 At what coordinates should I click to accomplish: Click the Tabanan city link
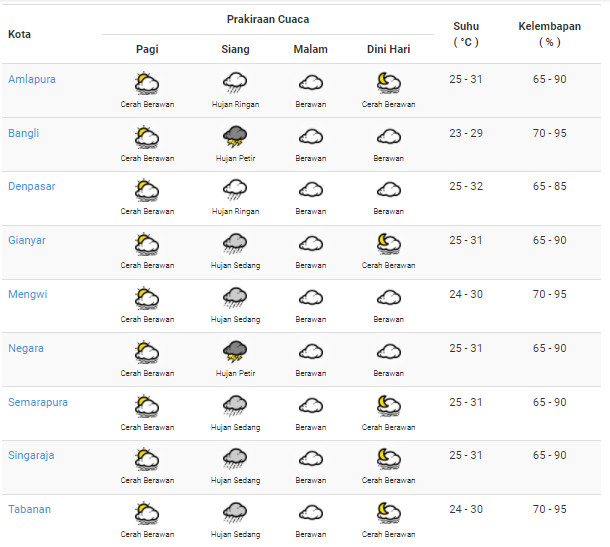tap(29, 509)
